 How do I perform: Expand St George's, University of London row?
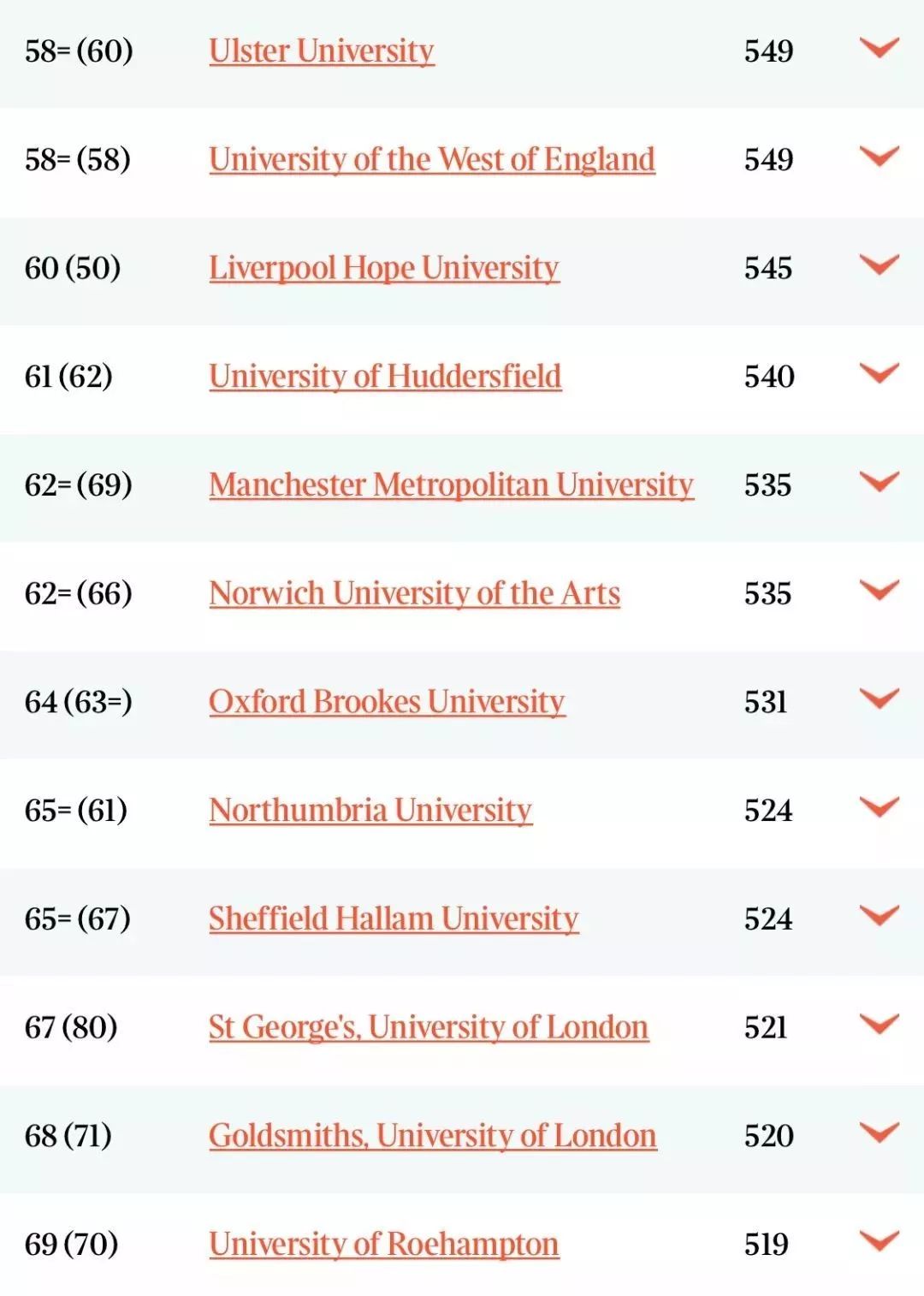click(880, 1024)
